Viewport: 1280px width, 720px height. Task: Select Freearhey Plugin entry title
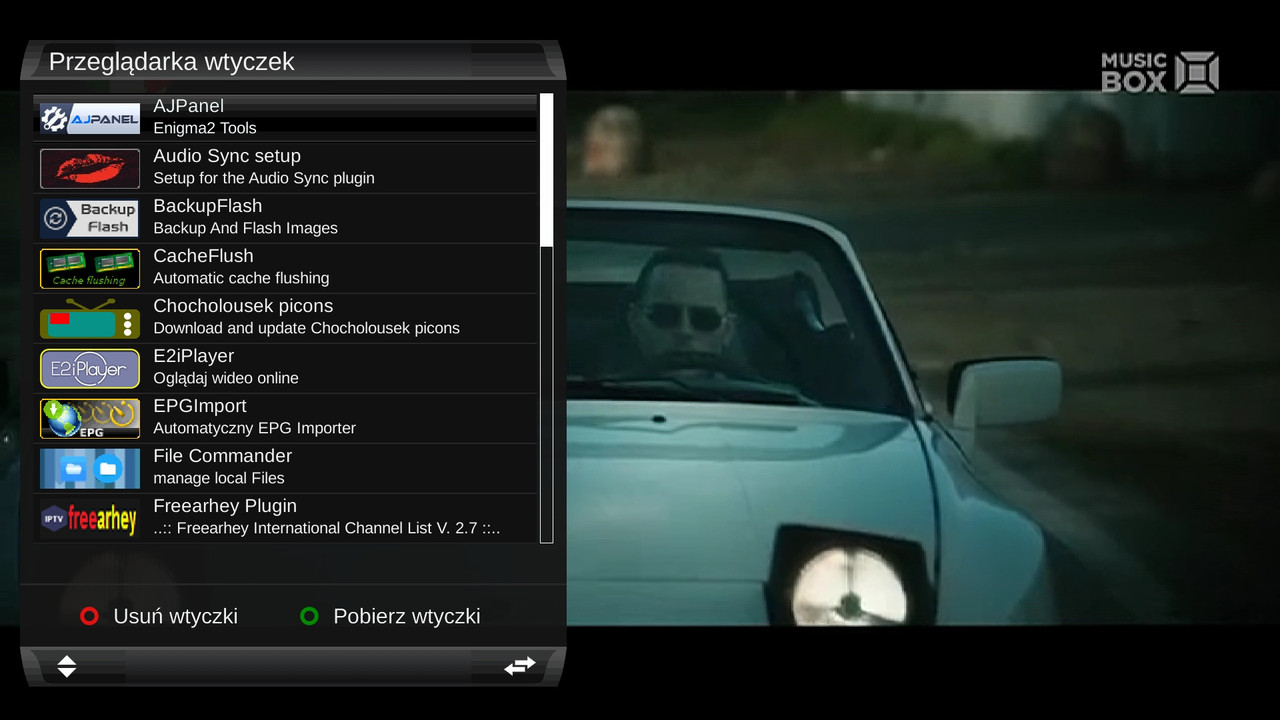coord(225,506)
